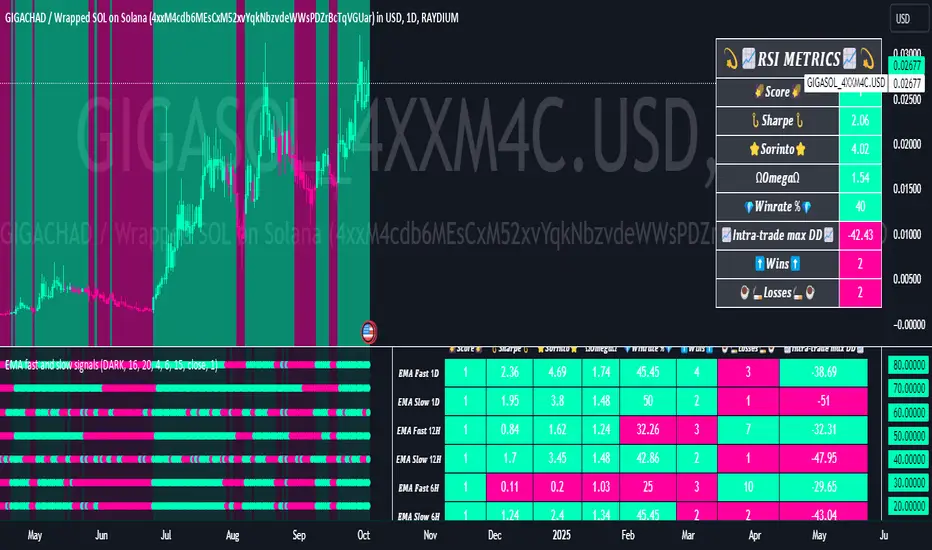Click the -51 drawdown cell
Image resolution: width=932 pixels, height=550 pixels.
tap(824, 401)
